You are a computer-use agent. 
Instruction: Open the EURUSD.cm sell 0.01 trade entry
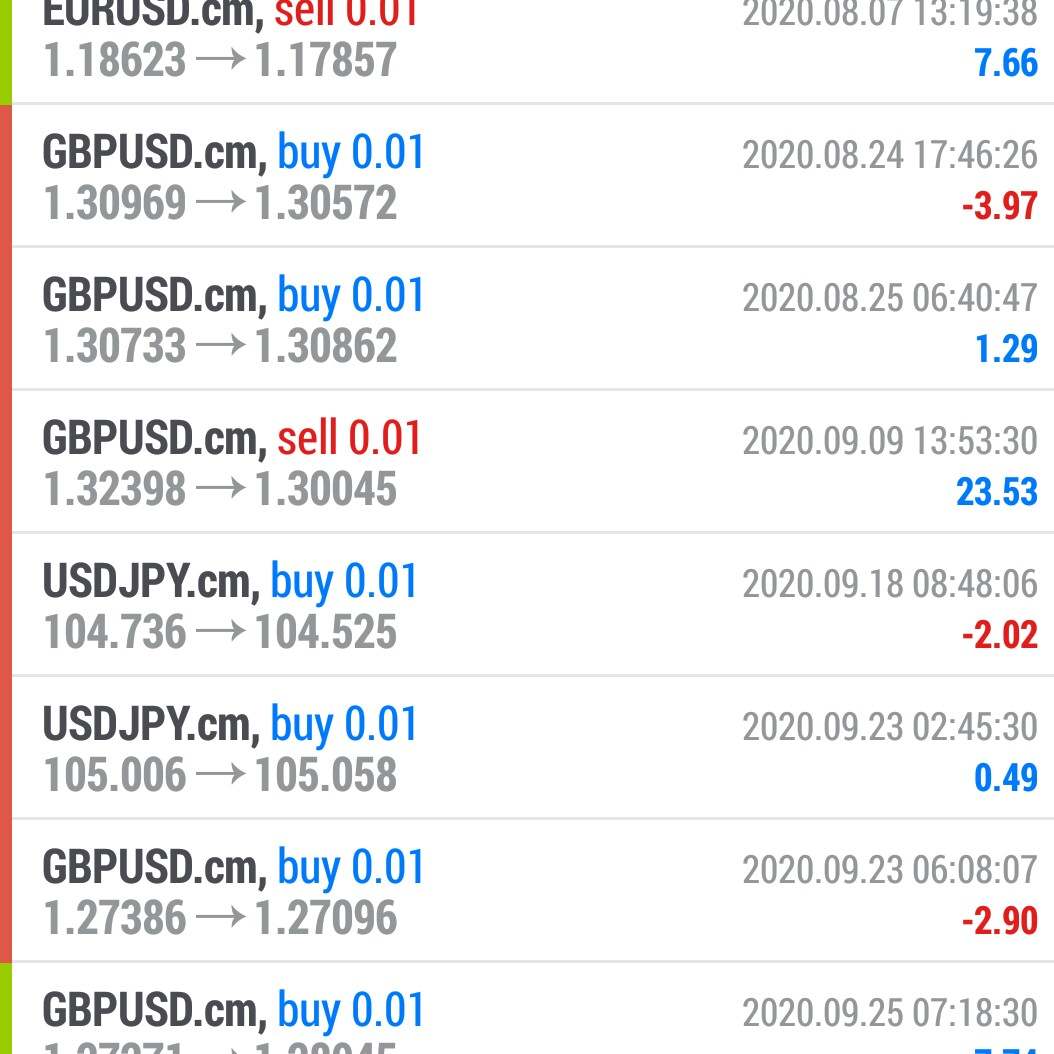[x=532, y=51]
